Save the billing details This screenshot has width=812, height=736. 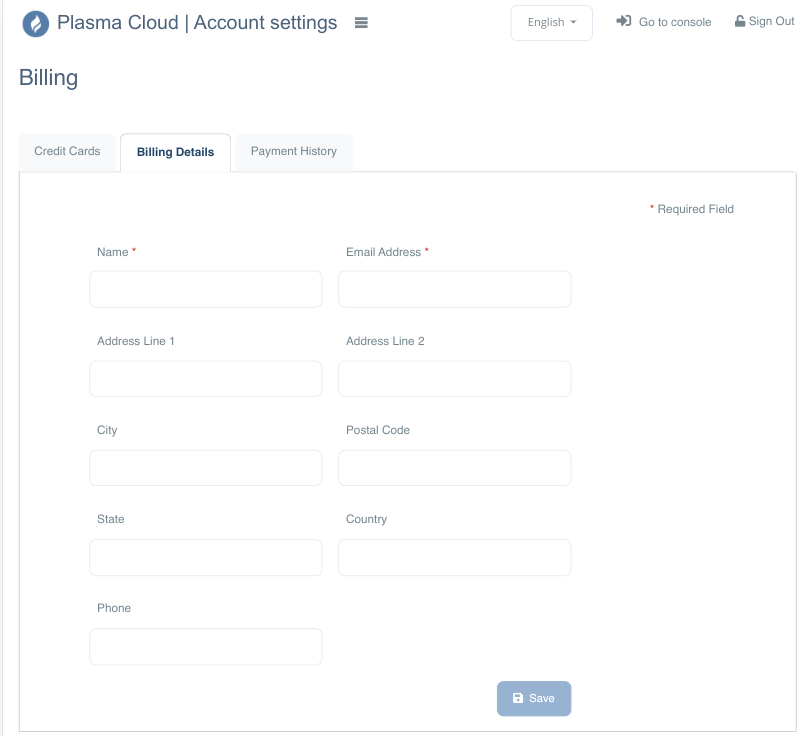[534, 698]
